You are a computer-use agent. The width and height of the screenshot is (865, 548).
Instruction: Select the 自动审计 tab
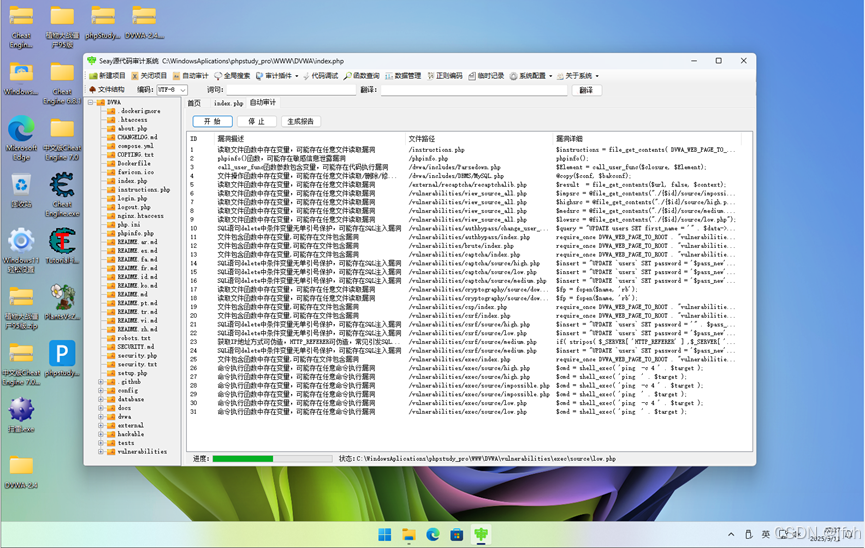263,103
